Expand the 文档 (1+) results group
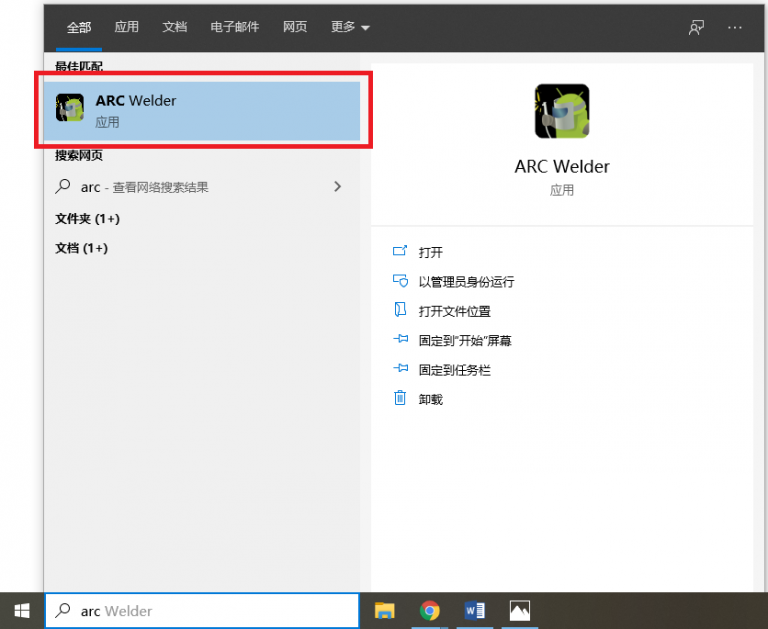 pyautogui.click(x=82, y=248)
